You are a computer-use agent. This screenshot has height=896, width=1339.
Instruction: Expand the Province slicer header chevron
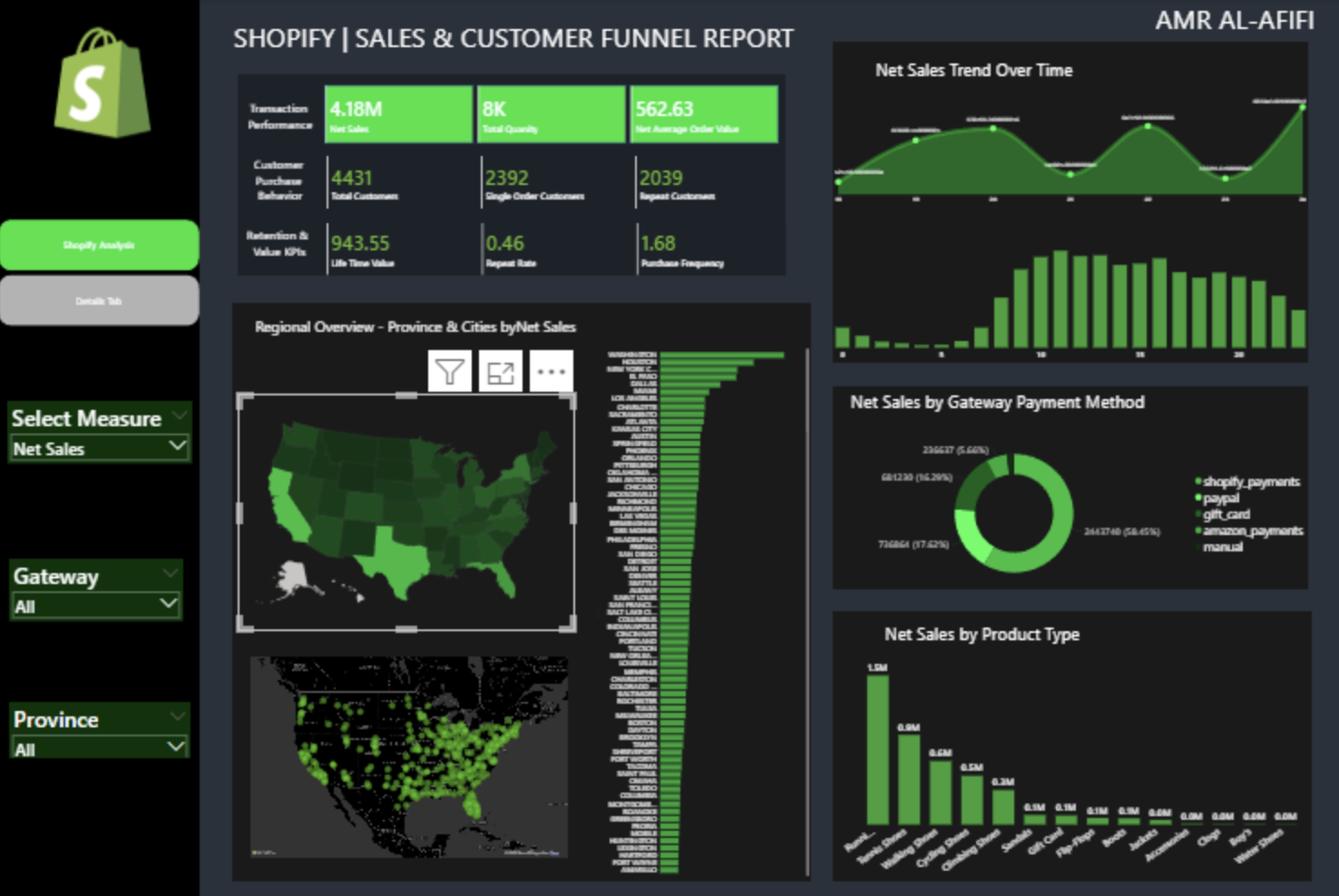[179, 716]
